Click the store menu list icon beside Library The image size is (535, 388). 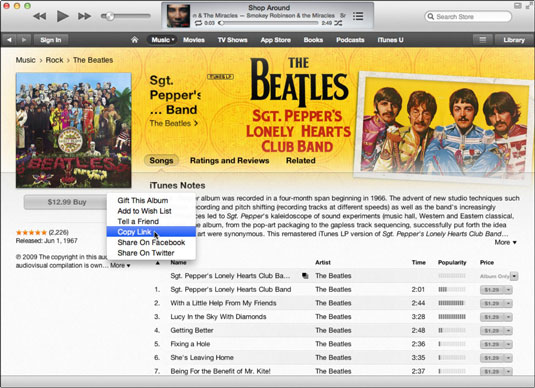[x=482, y=40]
